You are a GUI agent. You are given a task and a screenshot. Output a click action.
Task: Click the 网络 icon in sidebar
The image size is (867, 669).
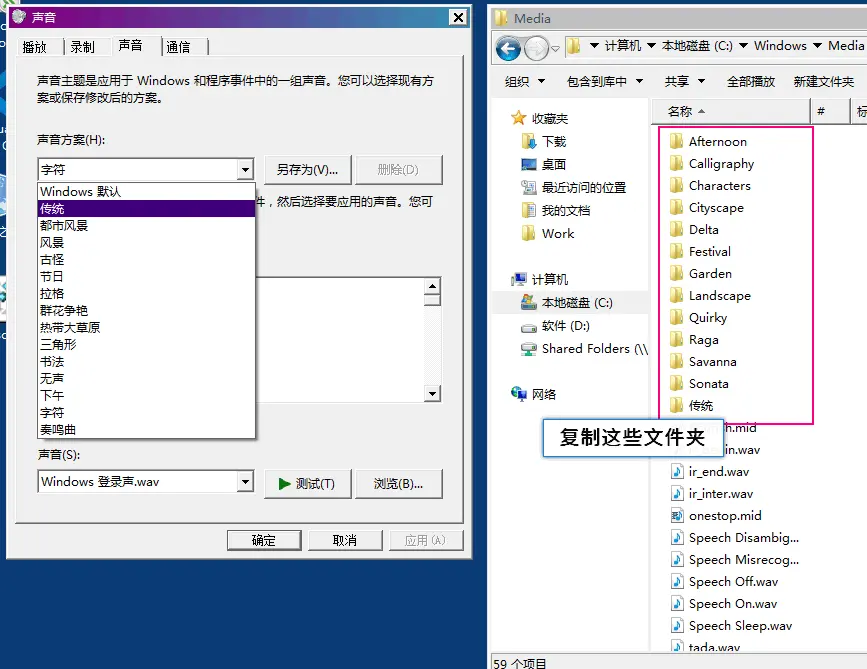pos(519,394)
